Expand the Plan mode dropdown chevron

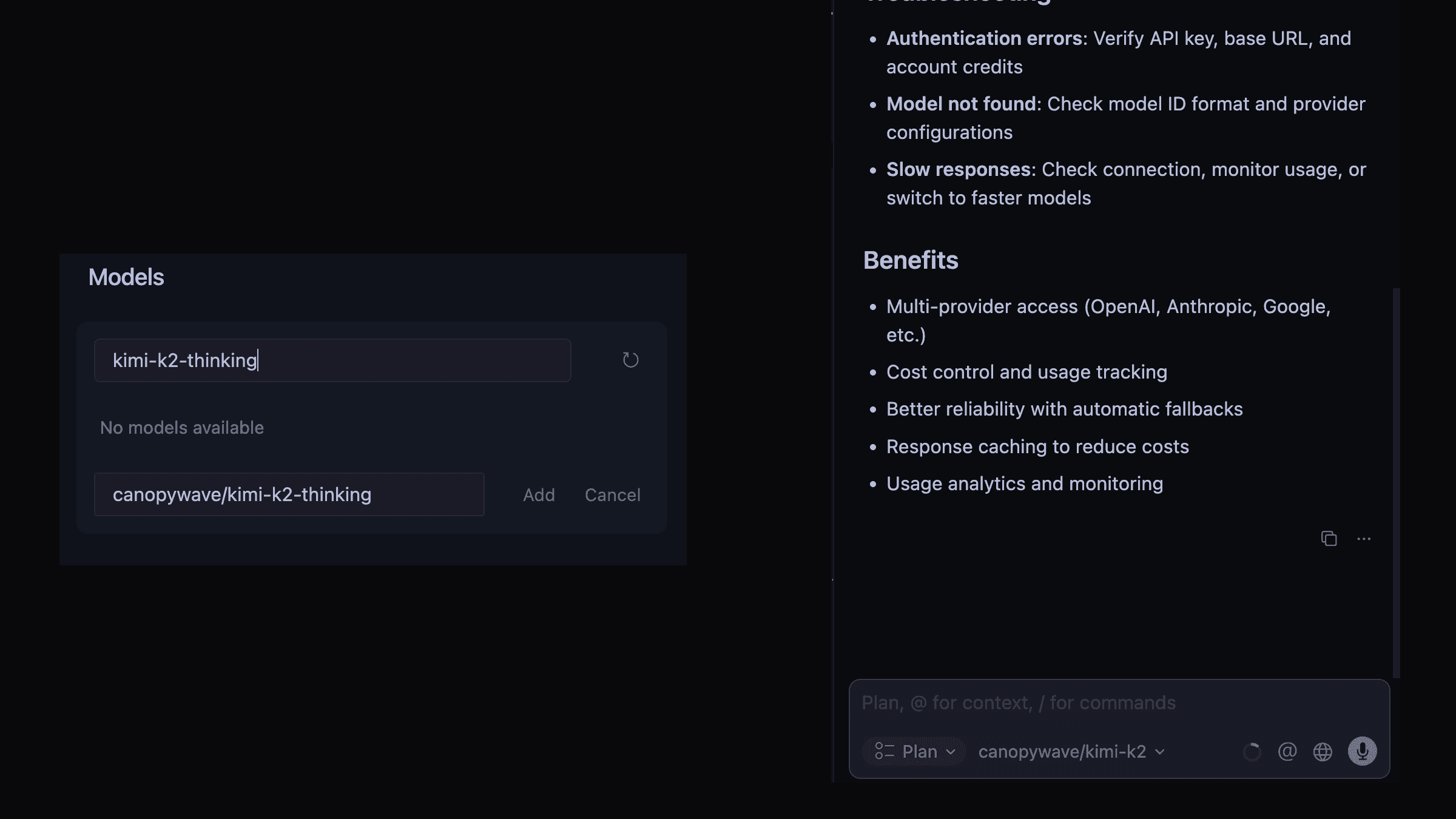click(x=950, y=752)
